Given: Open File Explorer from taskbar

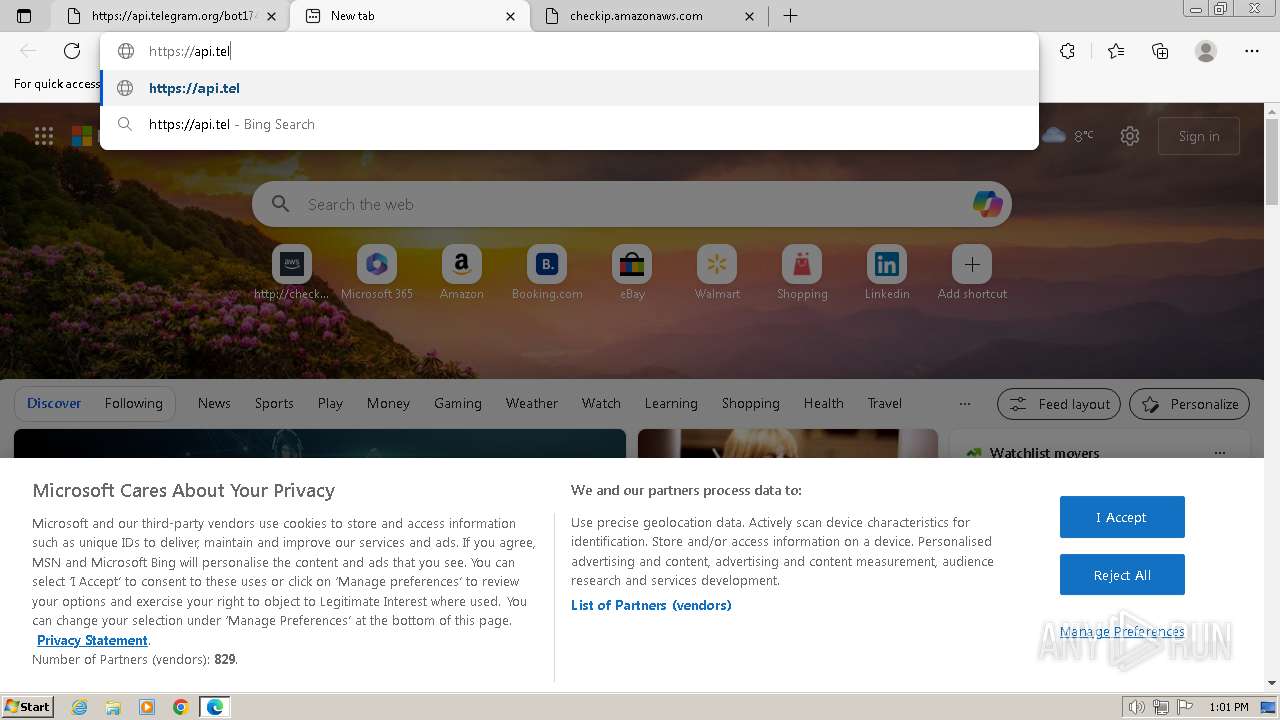Looking at the screenshot, I should [113, 707].
